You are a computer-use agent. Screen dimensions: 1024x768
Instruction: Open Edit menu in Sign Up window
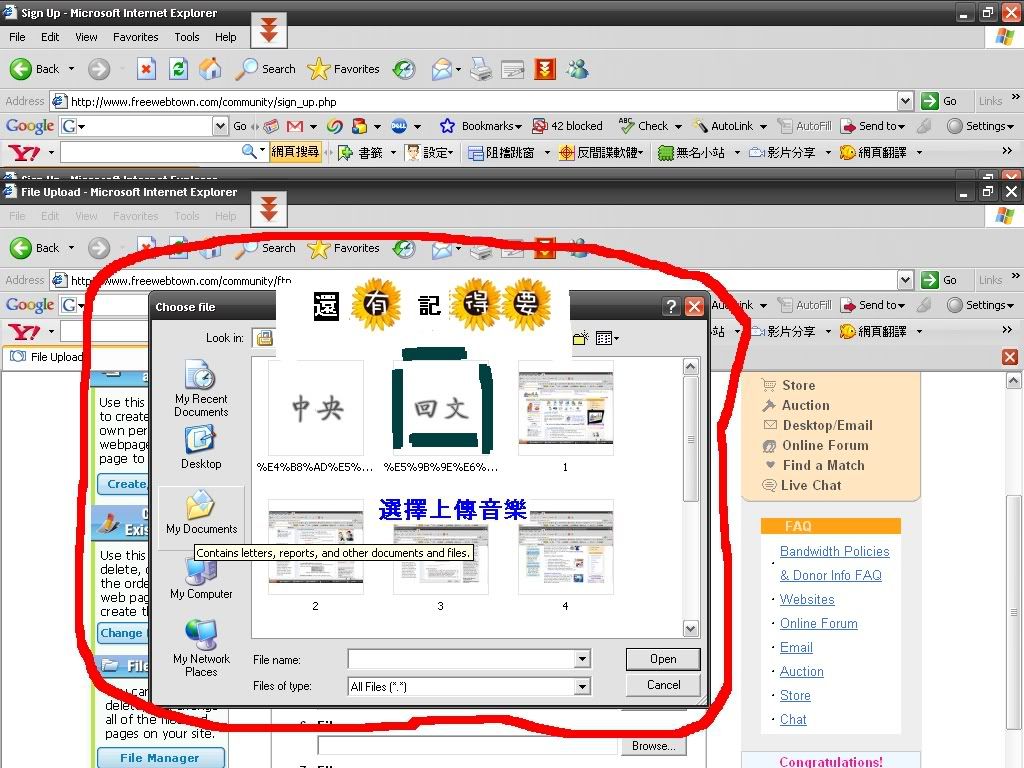(50, 37)
